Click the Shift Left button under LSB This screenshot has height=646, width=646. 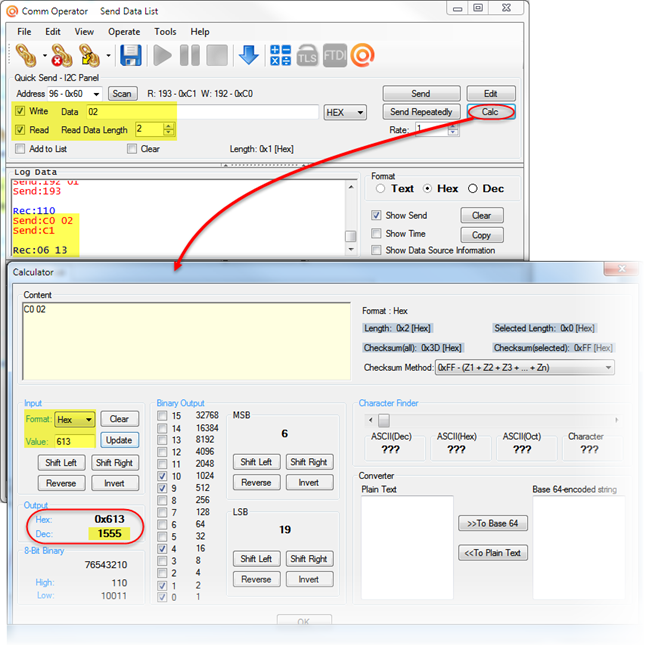256,559
